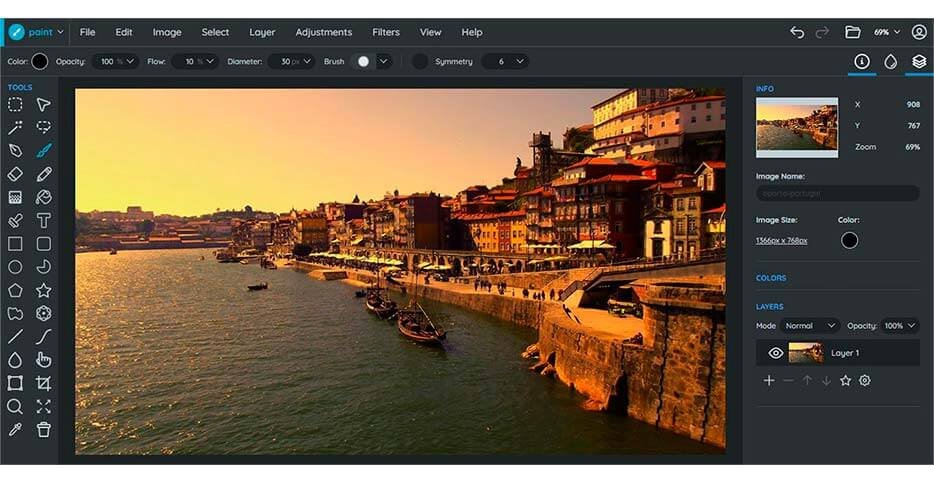Select the Star shape tool
Viewport: 934px width, 482px height.
coord(44,290)
